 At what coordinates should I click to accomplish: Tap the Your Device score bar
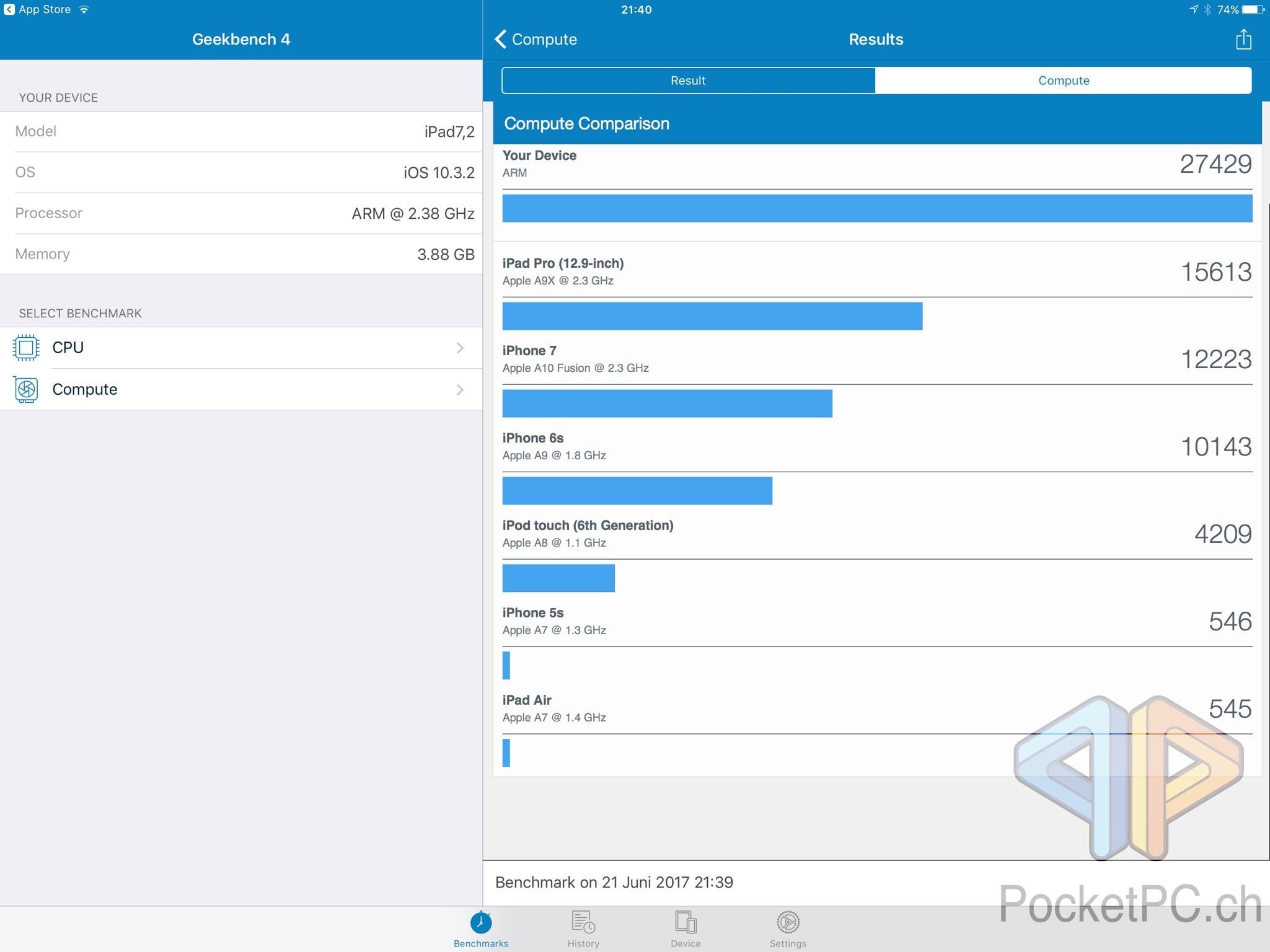tap(877, 208)
